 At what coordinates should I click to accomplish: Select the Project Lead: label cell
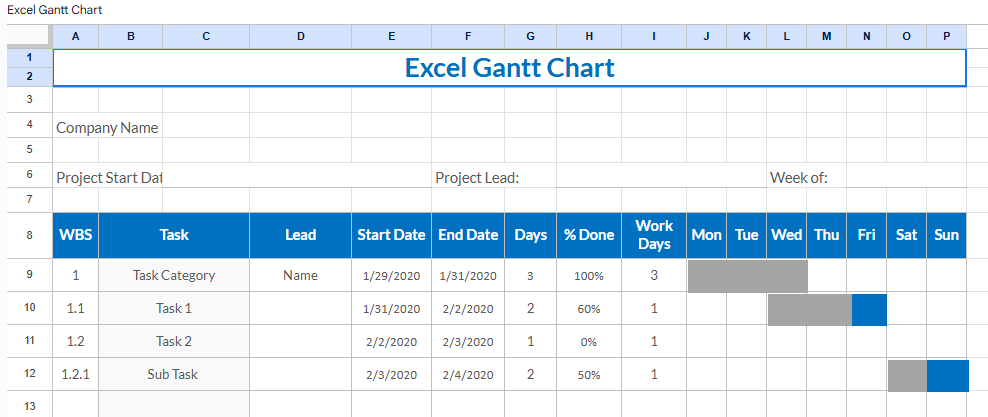(477, 177)
